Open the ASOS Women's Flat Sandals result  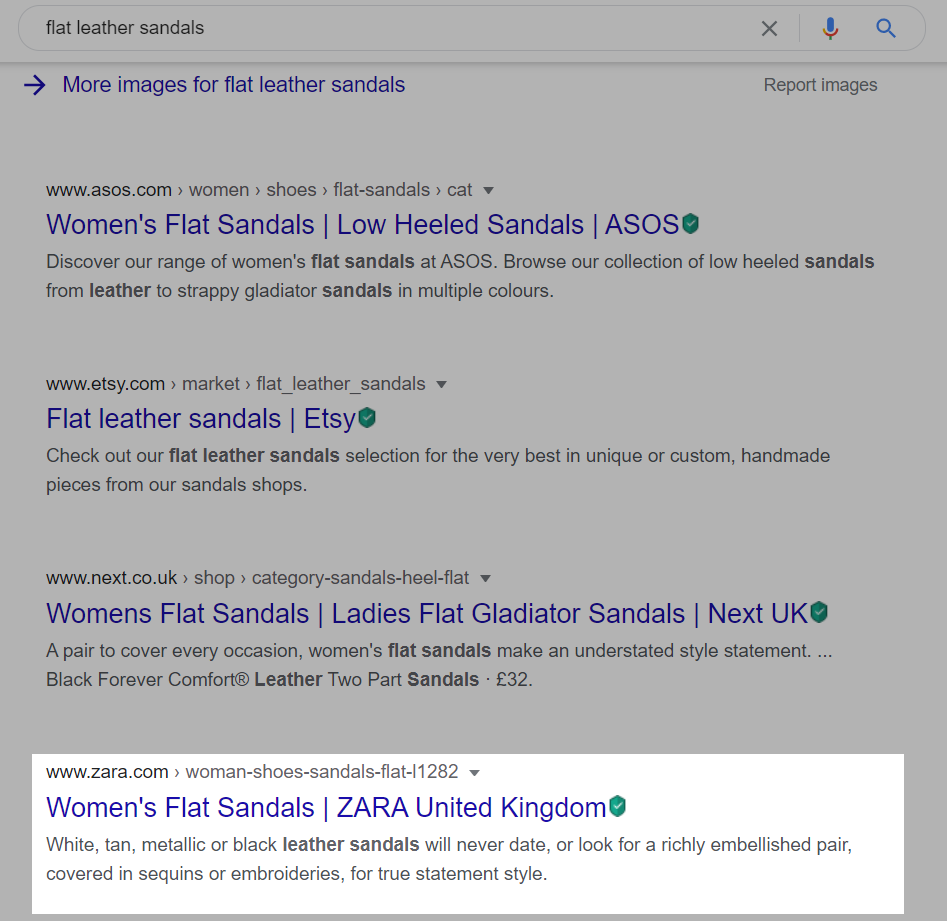click(x=362, y=224)
